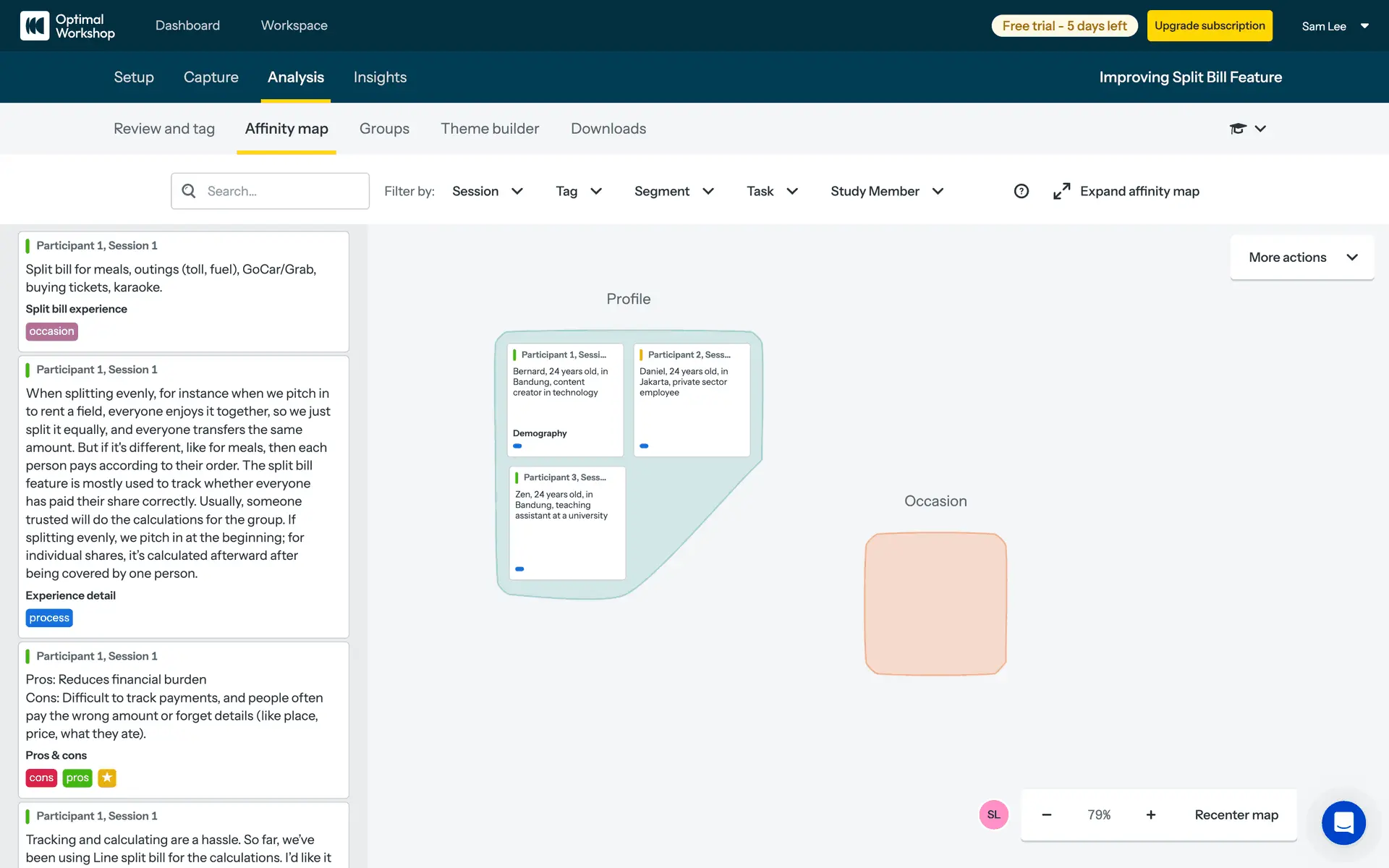This screenshot has height=868, width=1389.
Task: Click the star tag on Pros & cons note
Action: [x=107, y=778]
